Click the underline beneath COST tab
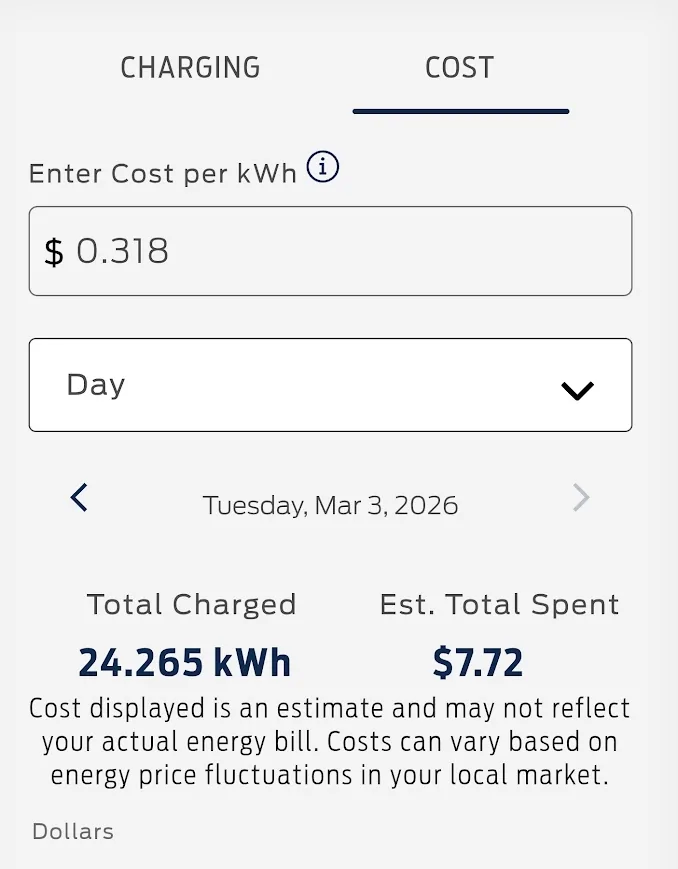Screen dimensions: 678x869 461,111
